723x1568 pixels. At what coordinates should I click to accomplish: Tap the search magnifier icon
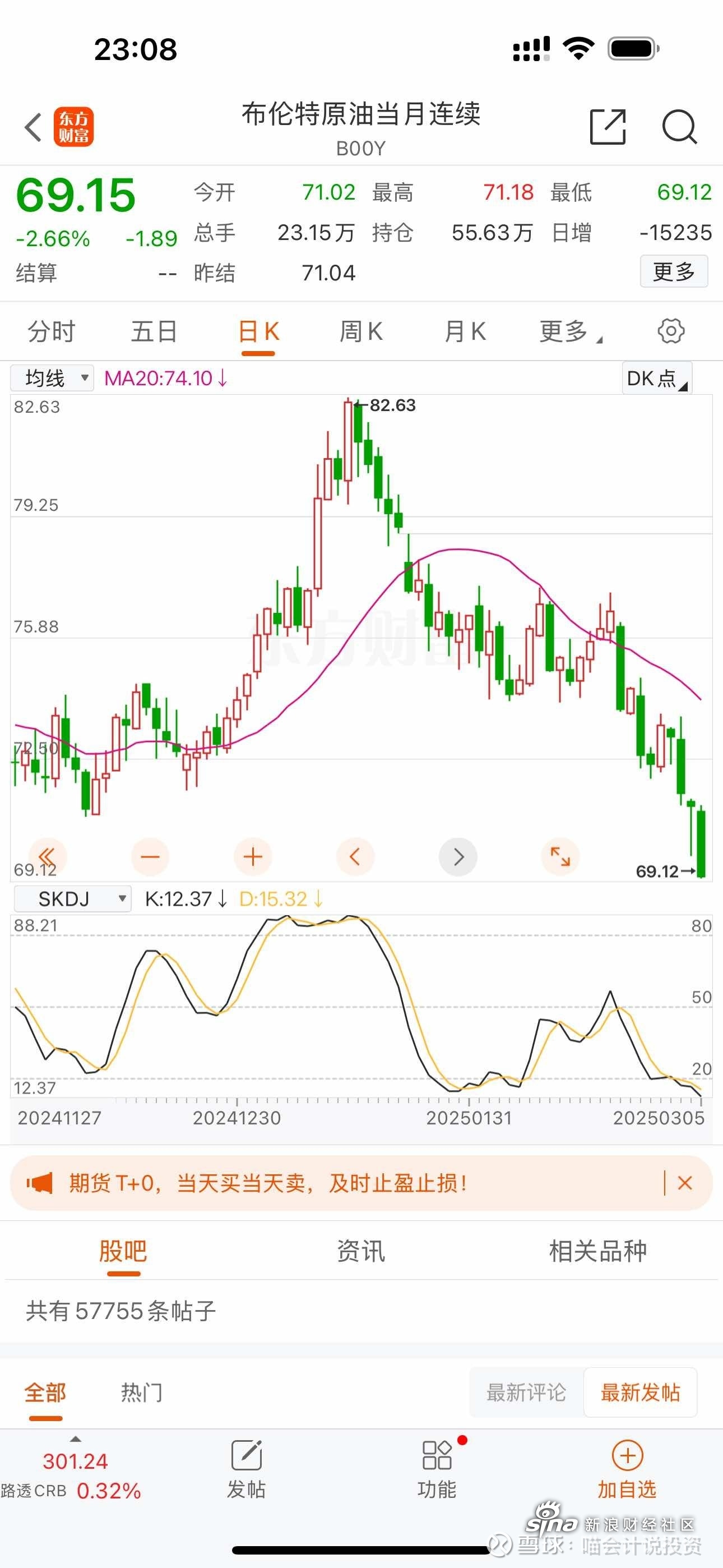pos(679,127)
